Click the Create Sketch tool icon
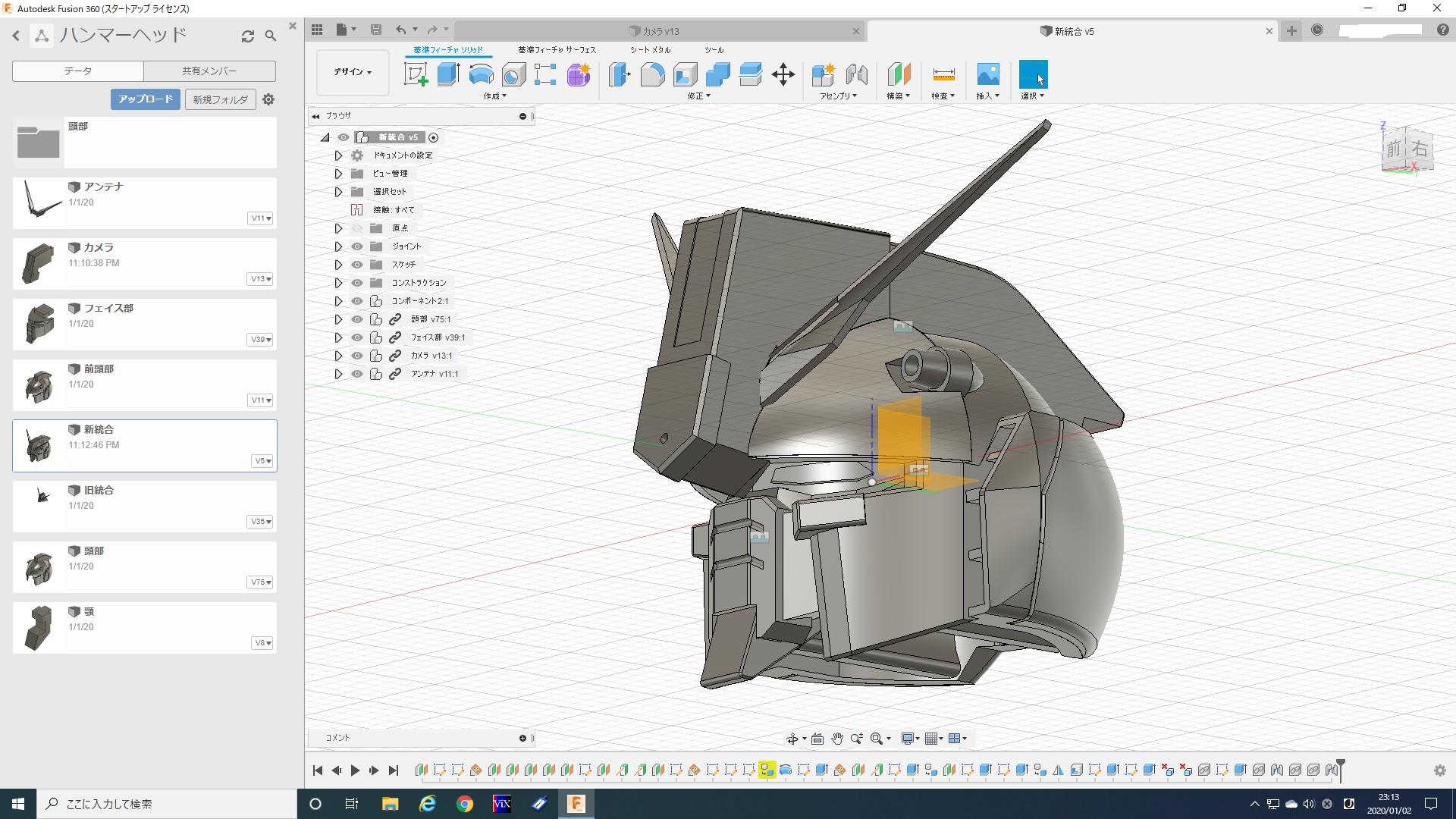 tap(416, 74)
